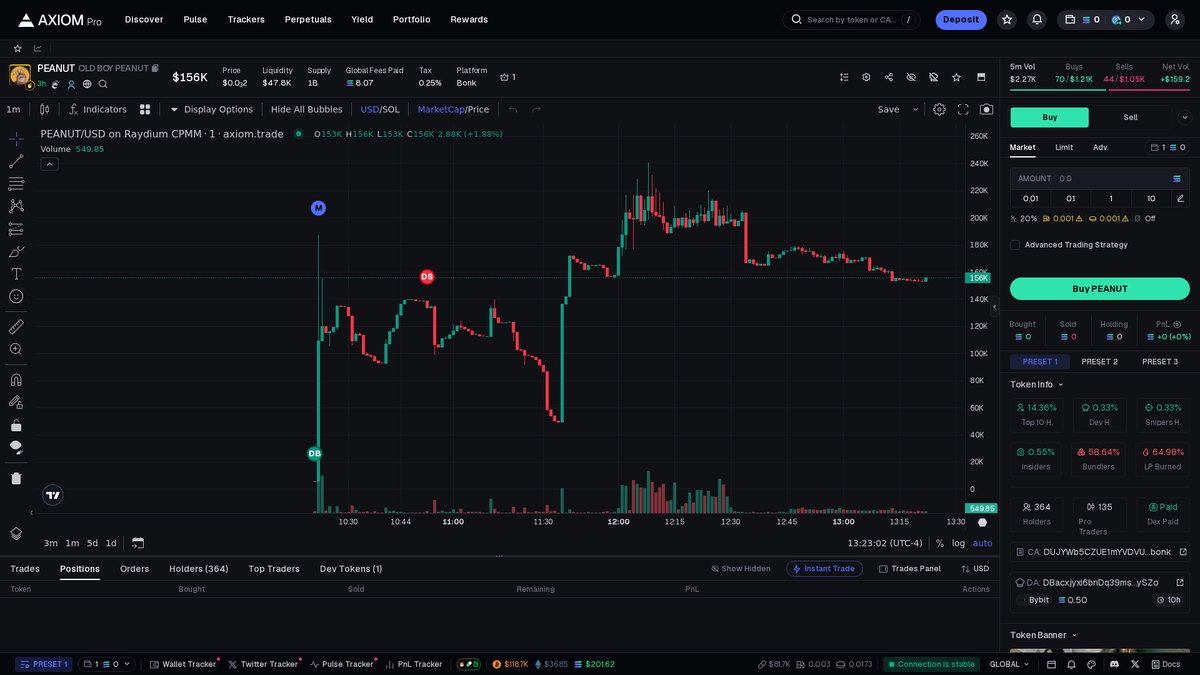Image resolution: width=1200 pixels, height=675 pixels.
Task: Take a chart snapshot with camera icon
Action: coord(987,109)
